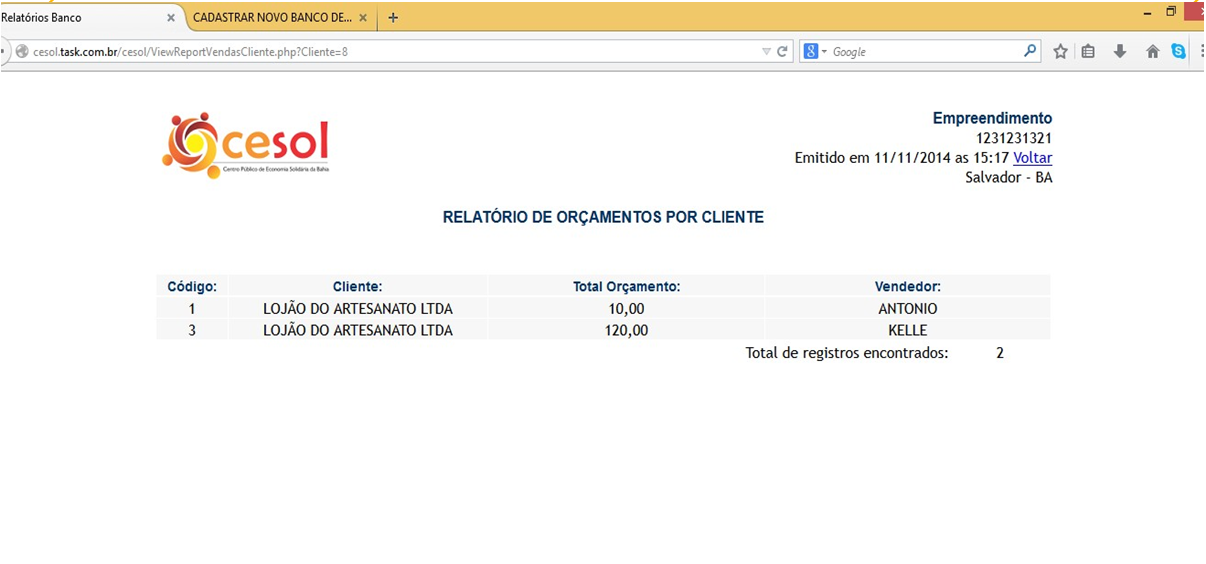The image size is (1206, 564).
Task: Click the cesol logo image
Action: [x=245, y=146]
